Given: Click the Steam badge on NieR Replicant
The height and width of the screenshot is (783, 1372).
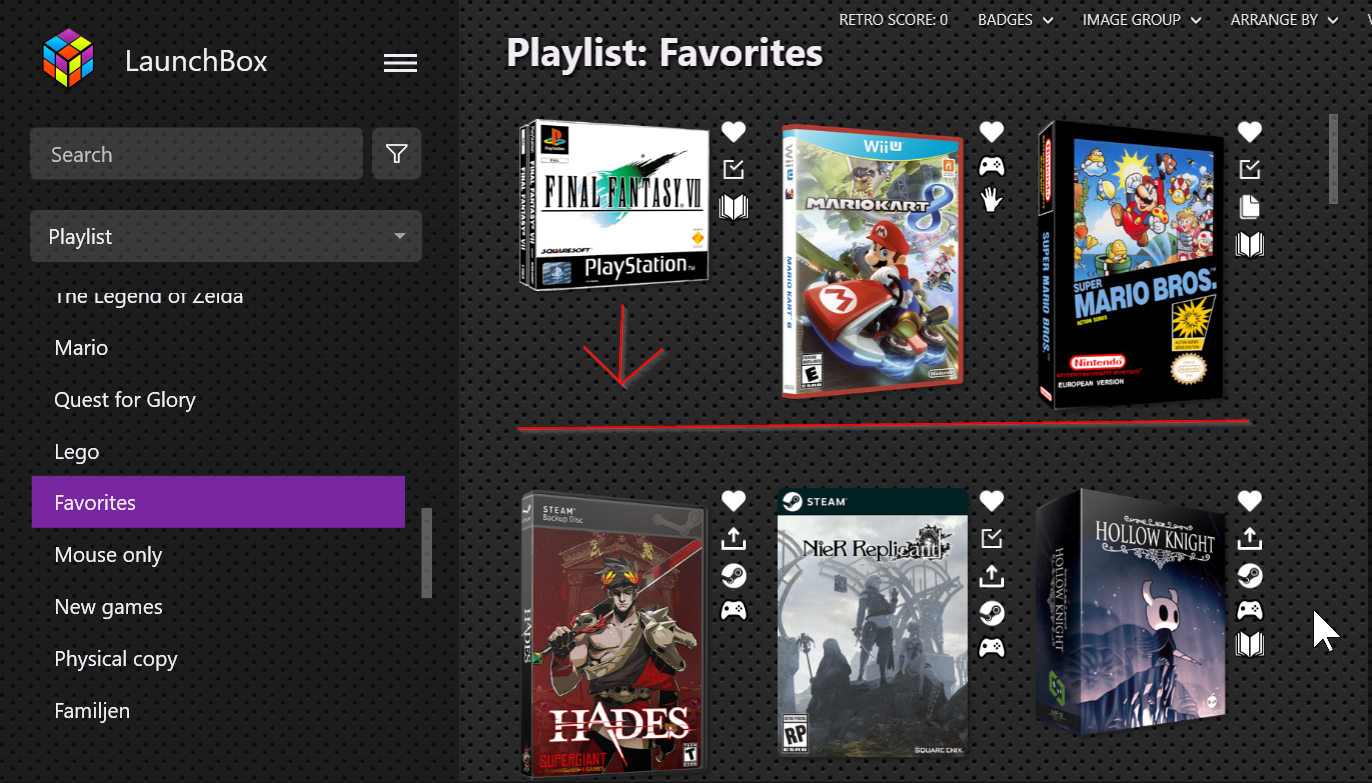Looking at the screenshot, I should tap(991, 613).
